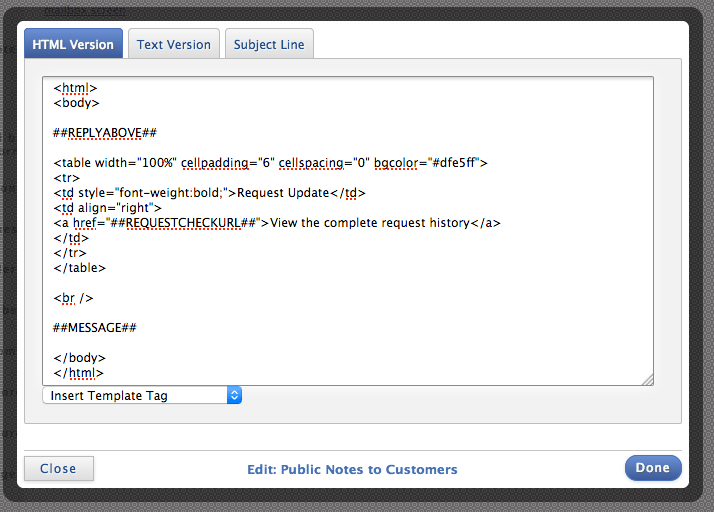Click the closing </html> tag line
Image resolution: width=714 pixels, height=512 pixels.
(78, 373)
